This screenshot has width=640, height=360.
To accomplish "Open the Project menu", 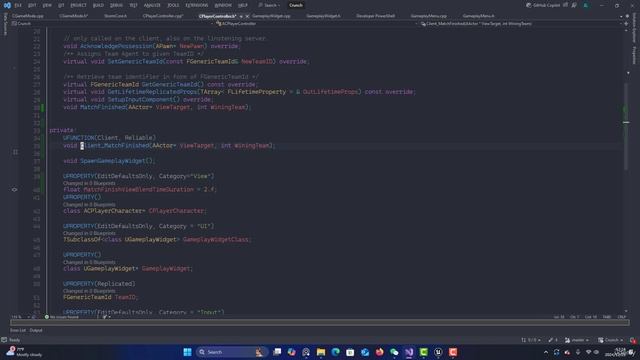I will coord(78,5).
